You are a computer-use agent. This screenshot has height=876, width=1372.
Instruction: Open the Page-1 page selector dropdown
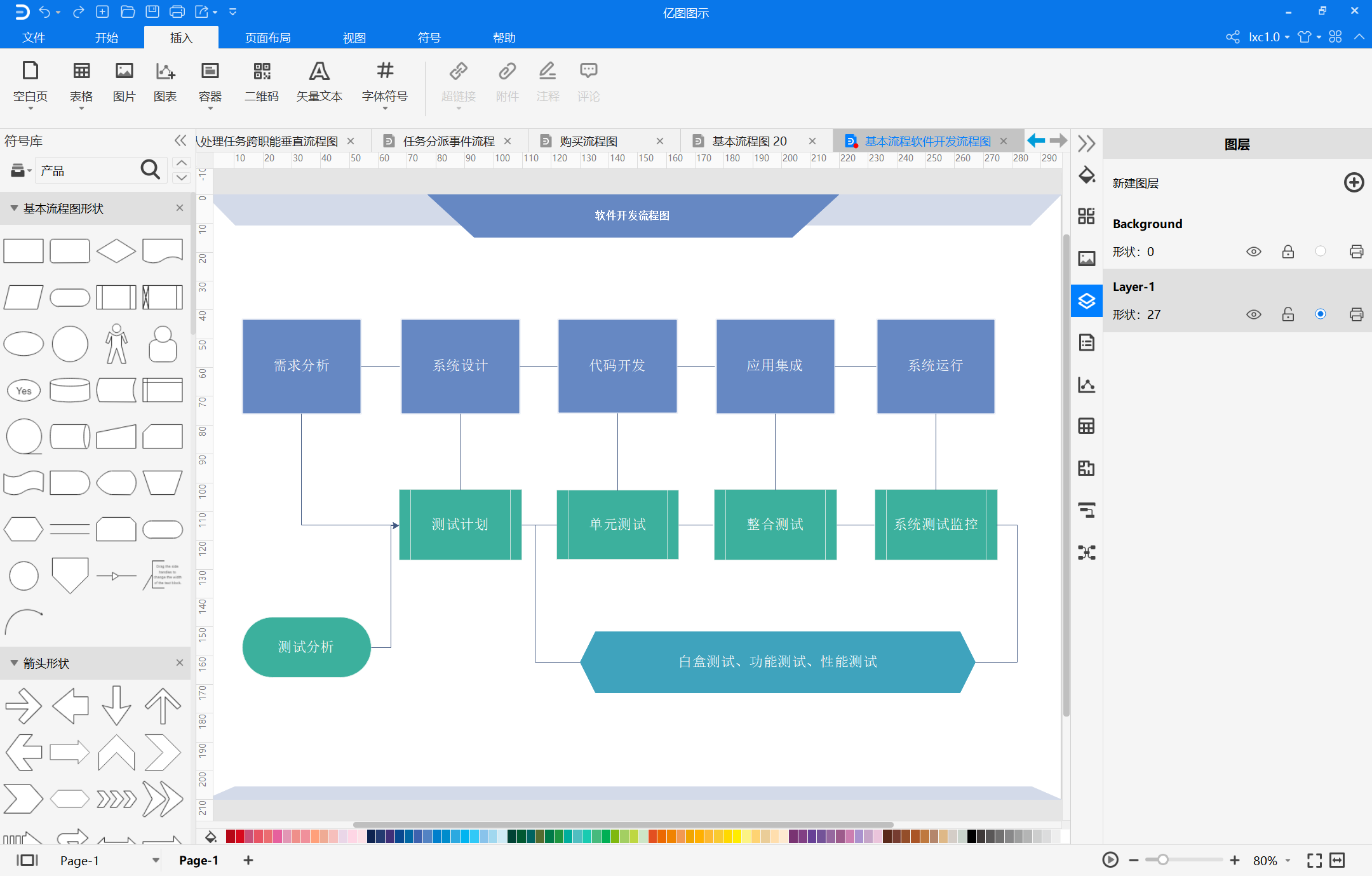156,860
